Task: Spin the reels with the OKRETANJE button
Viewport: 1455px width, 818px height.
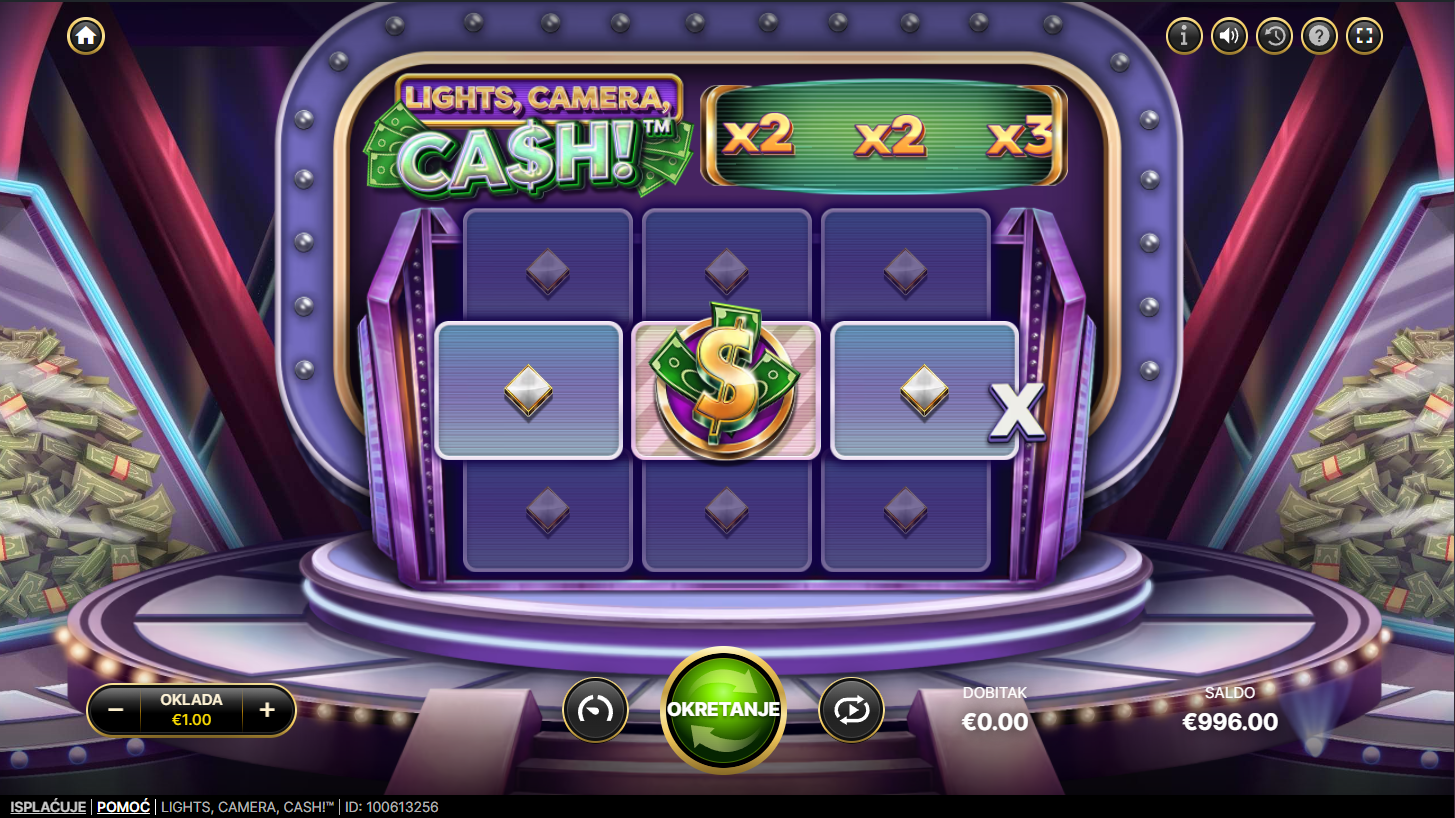Action: [723, 710]
